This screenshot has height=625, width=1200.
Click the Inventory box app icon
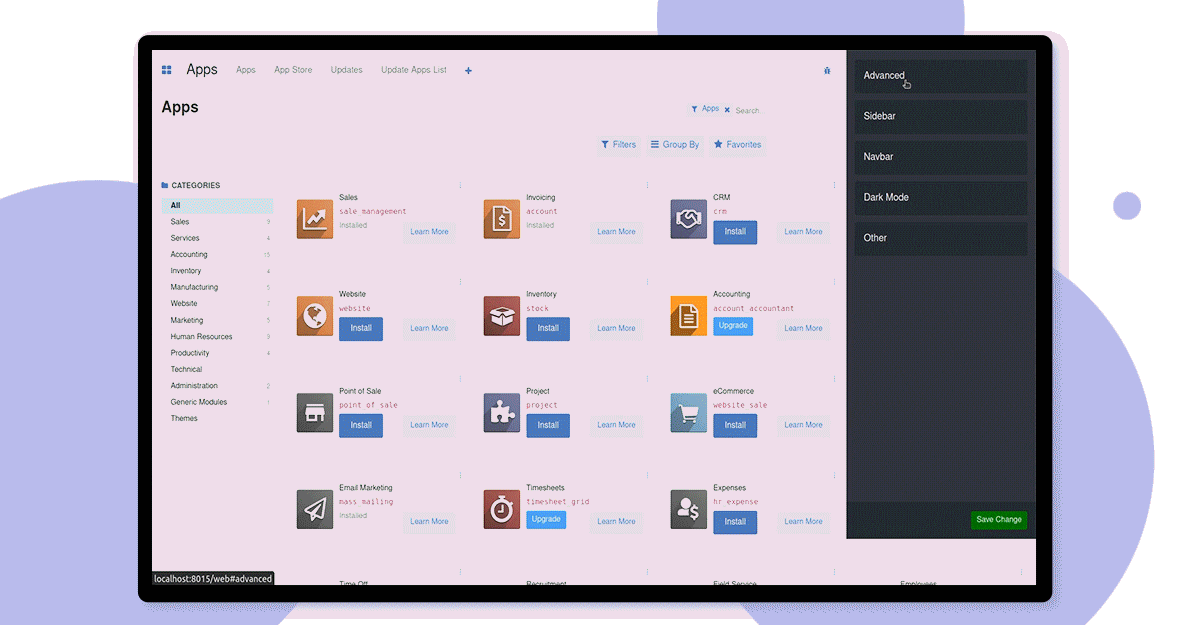click(502, 316)
